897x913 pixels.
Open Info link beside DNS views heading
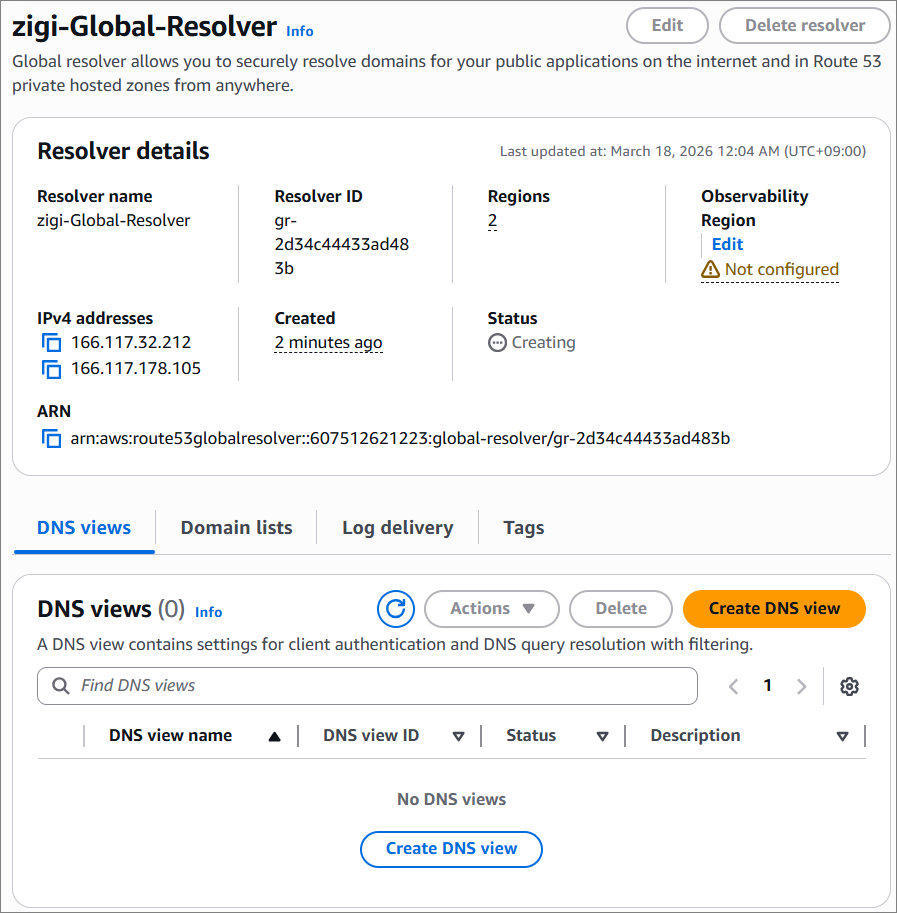click(x=208, y=613)
